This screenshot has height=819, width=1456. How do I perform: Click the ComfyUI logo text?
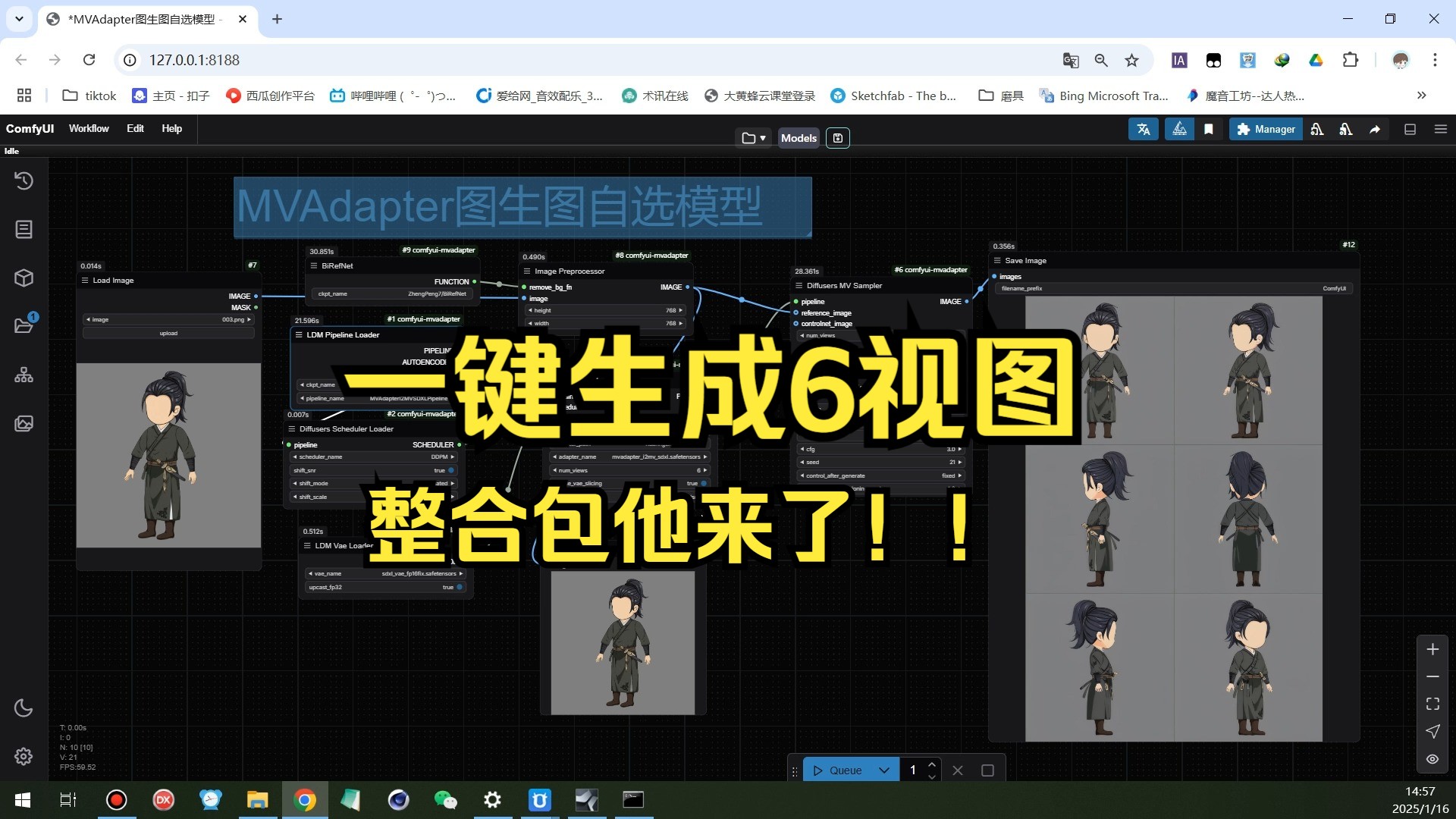[x=30, y=129]
